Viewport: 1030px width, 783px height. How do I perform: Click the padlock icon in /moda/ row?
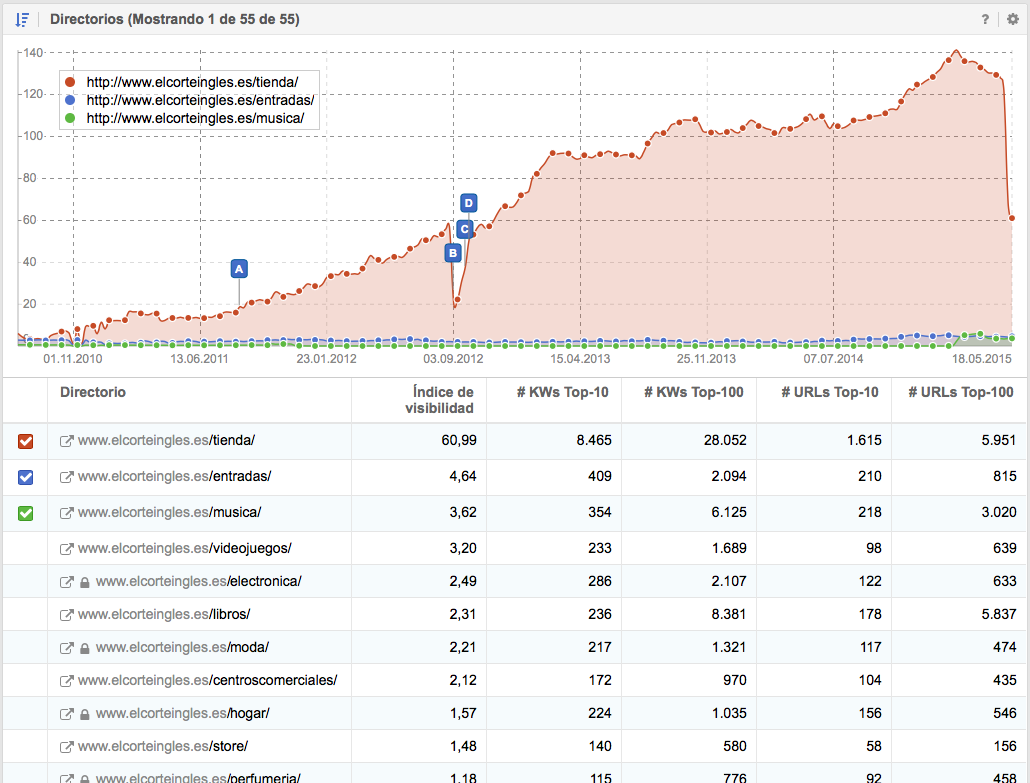point(85,648)
